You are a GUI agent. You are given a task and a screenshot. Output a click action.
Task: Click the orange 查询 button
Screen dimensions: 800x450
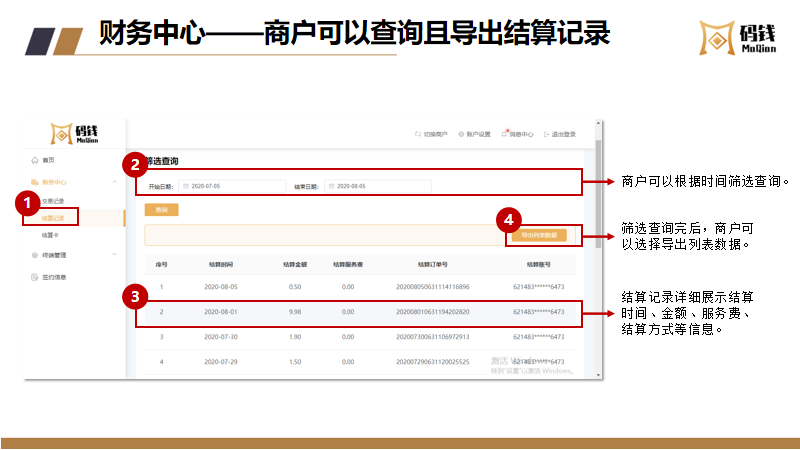[161, 210]
